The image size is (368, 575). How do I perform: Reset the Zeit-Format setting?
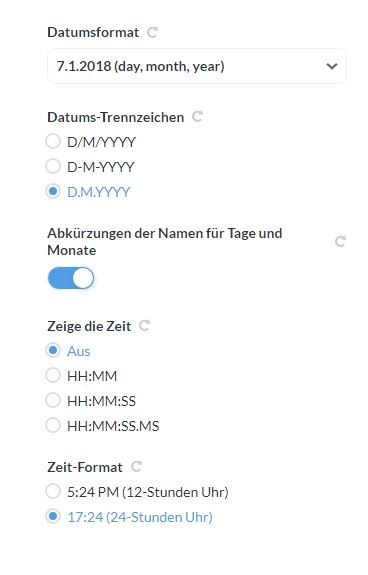[136, 466]
